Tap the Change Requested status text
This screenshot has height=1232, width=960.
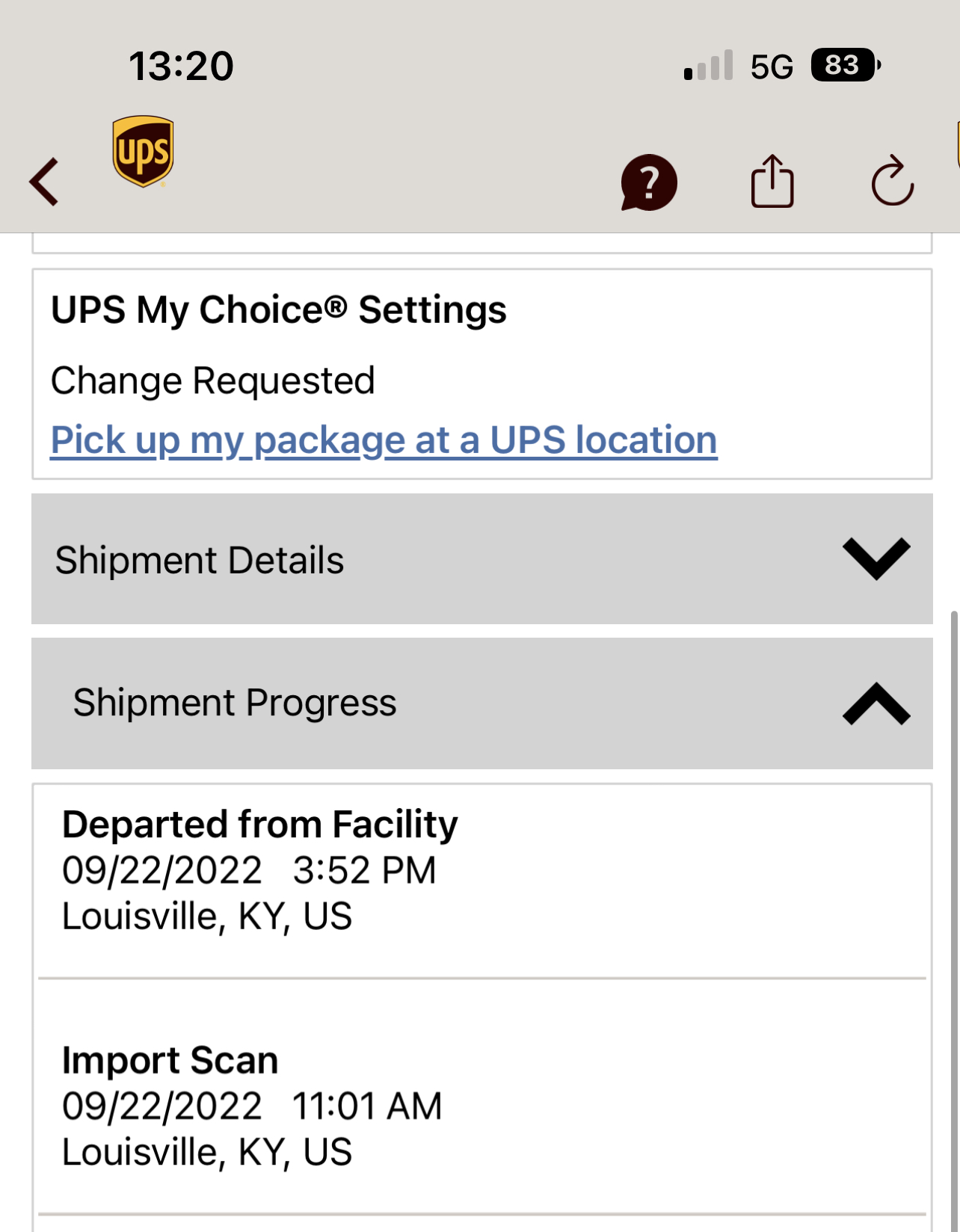212,381
